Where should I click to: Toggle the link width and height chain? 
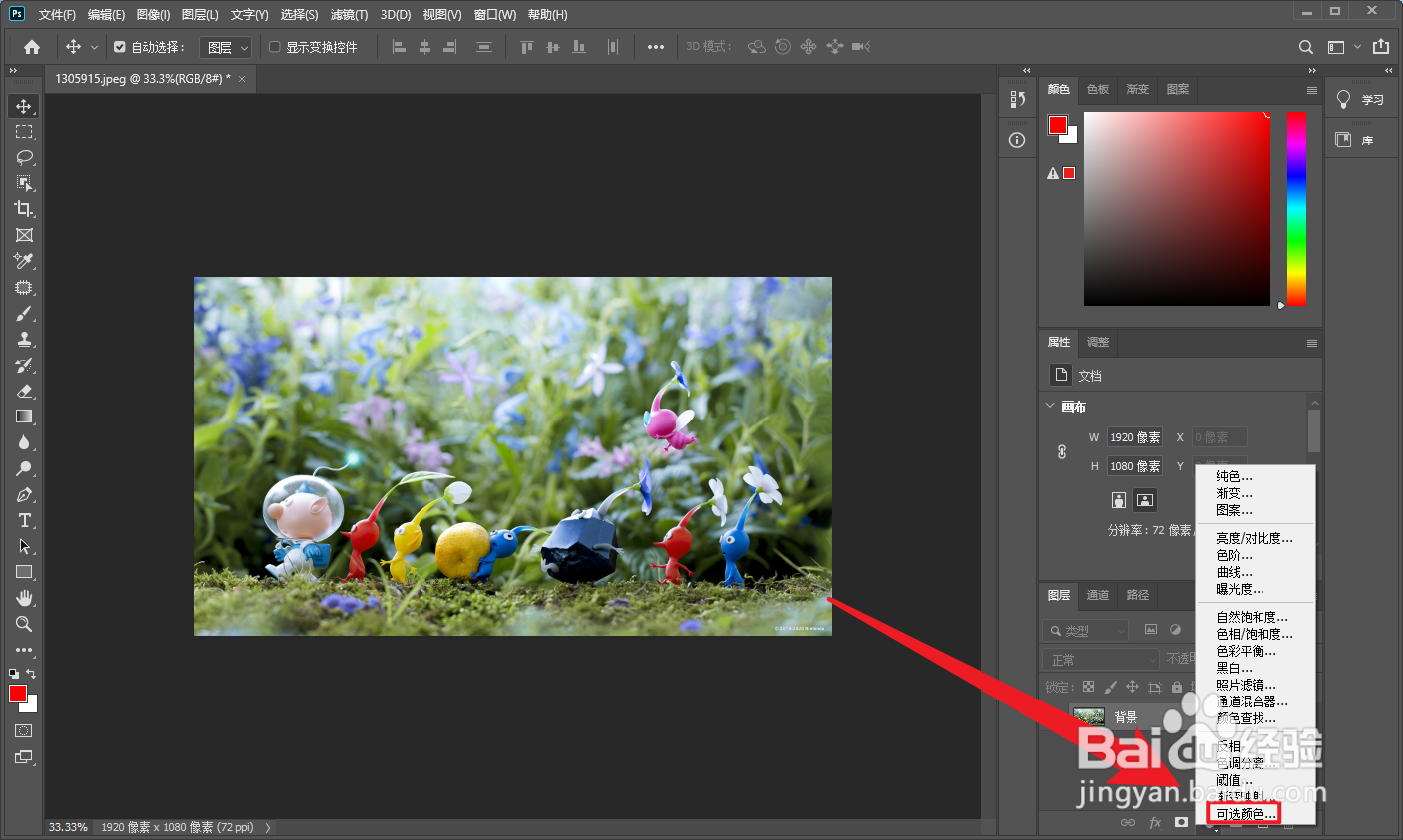tap(1062, 451)
